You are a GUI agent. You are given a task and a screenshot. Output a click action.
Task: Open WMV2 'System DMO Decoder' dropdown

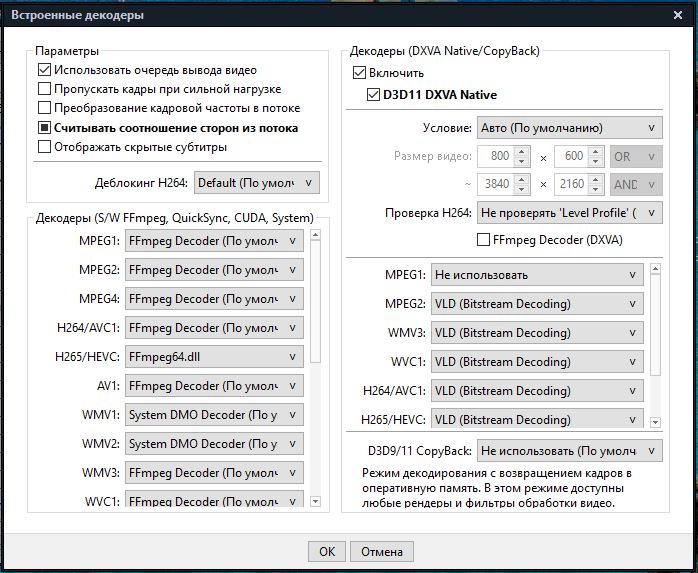214,443
